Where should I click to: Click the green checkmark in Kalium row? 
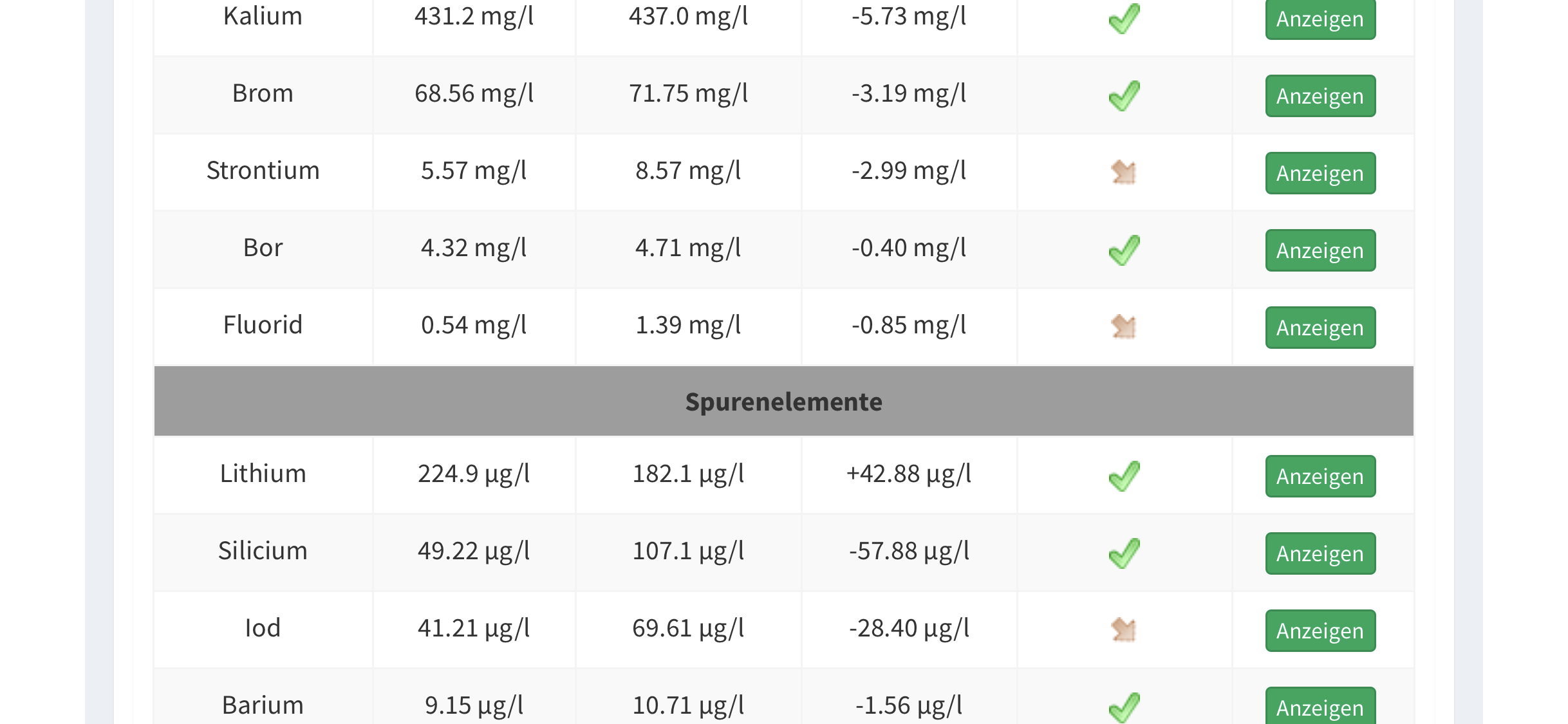(1124, 18)
